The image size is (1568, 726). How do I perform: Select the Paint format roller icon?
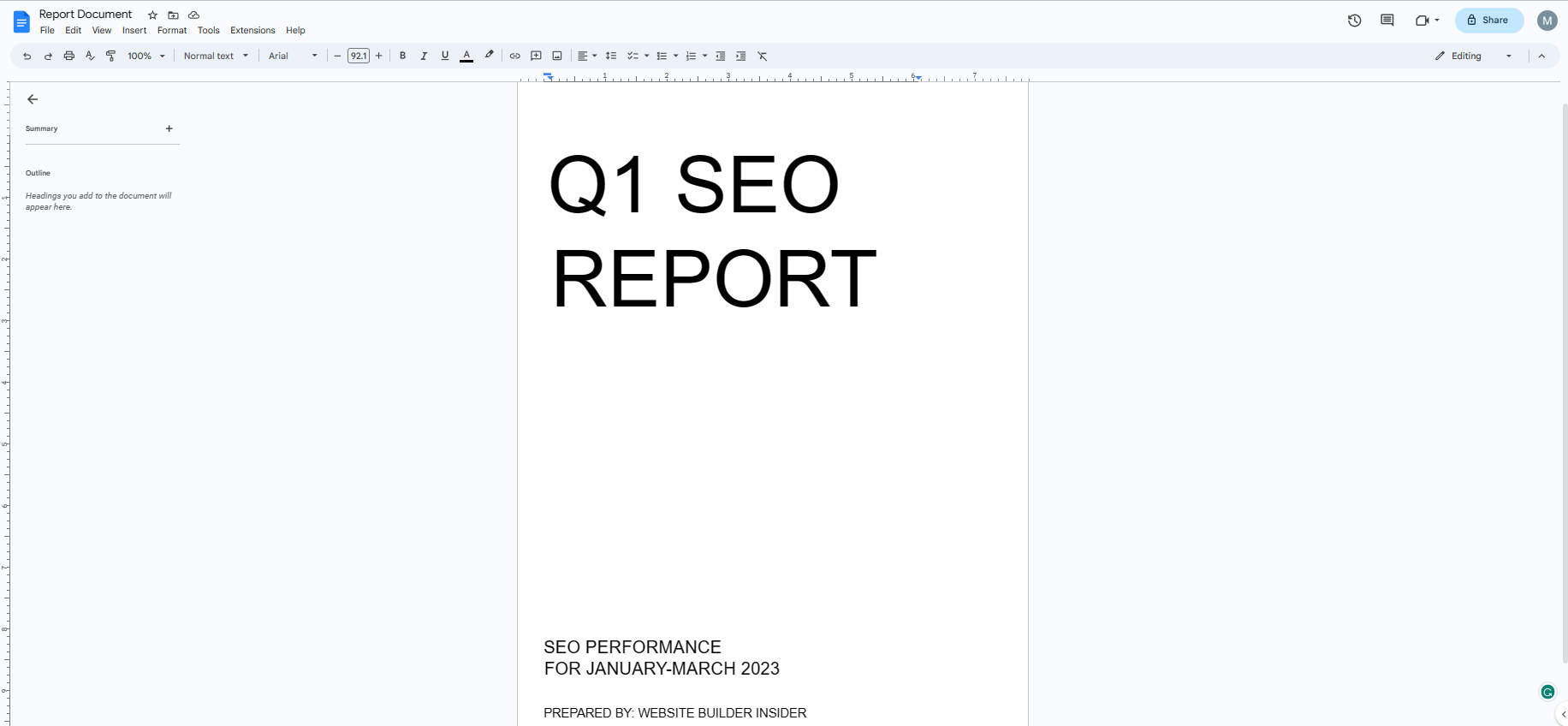pyautogui.click(x=110, y=56)
